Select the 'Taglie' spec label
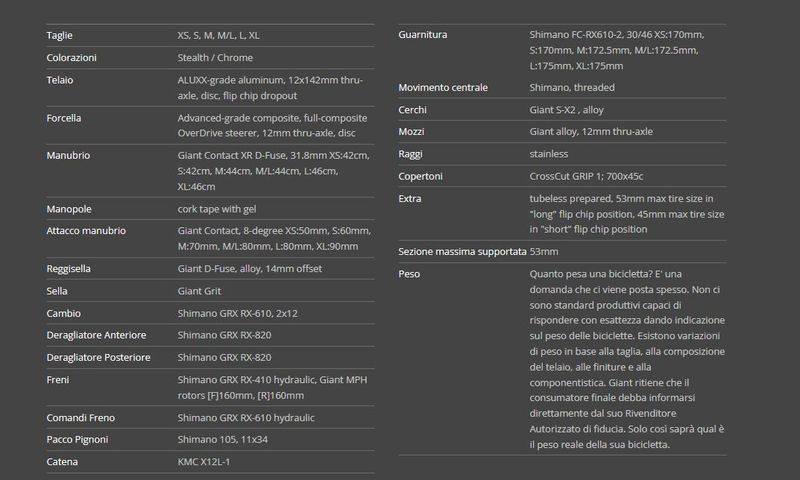Image resolution: width=800 pixels, height=480 pixels. click(x=59, y=35)
